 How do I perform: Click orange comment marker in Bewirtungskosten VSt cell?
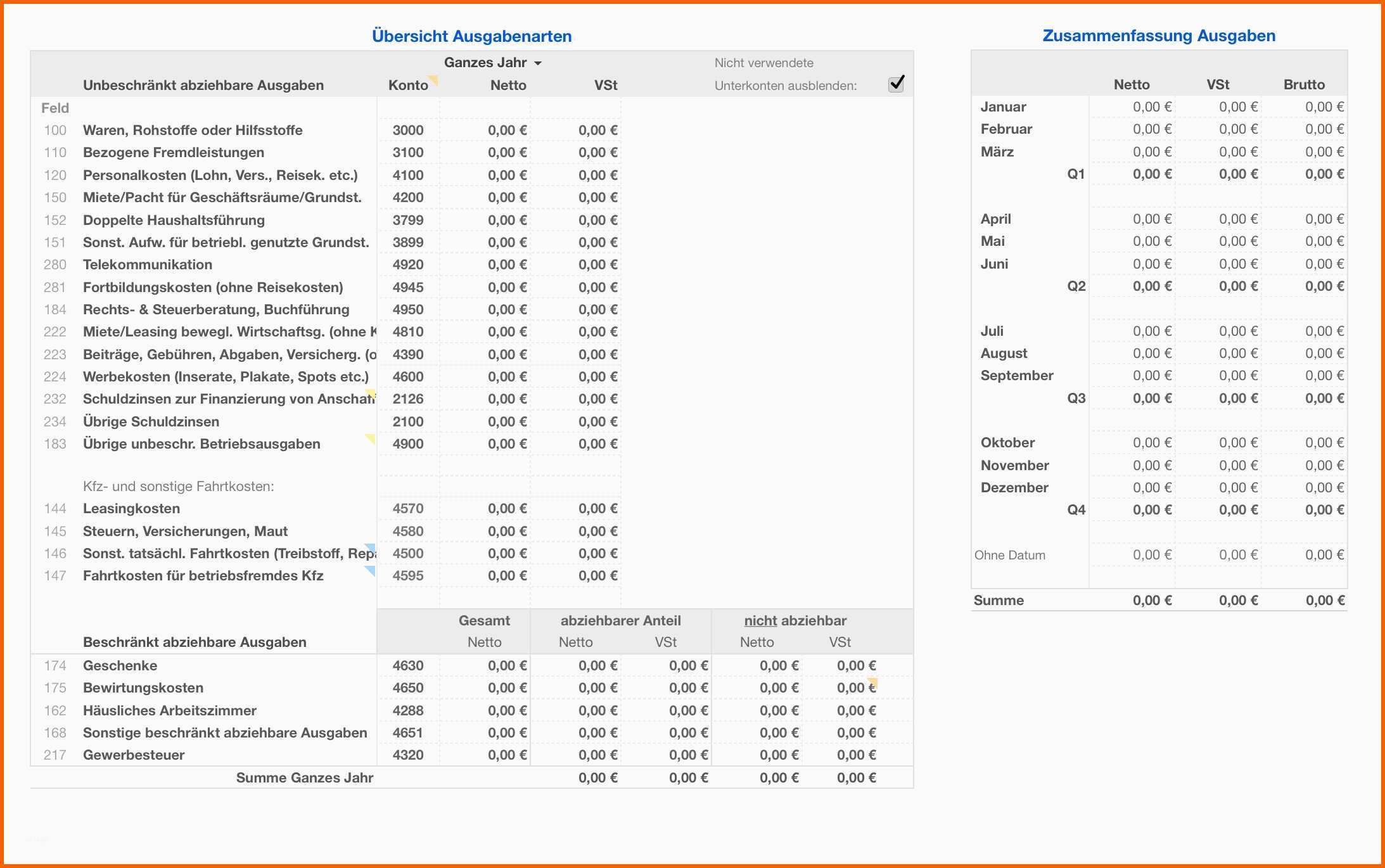click(x=873, y=682)
